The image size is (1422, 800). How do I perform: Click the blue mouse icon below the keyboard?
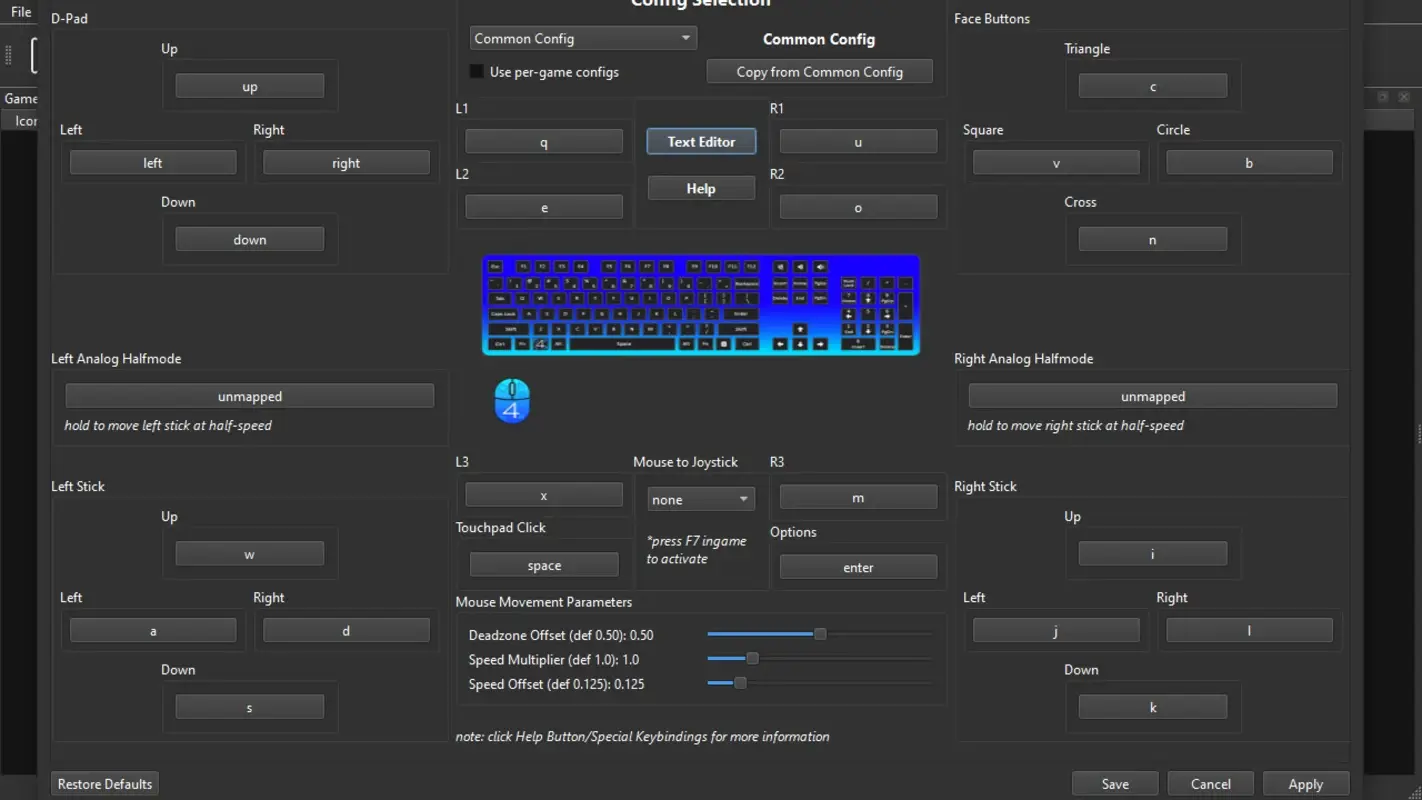click(x=512, y=400)
